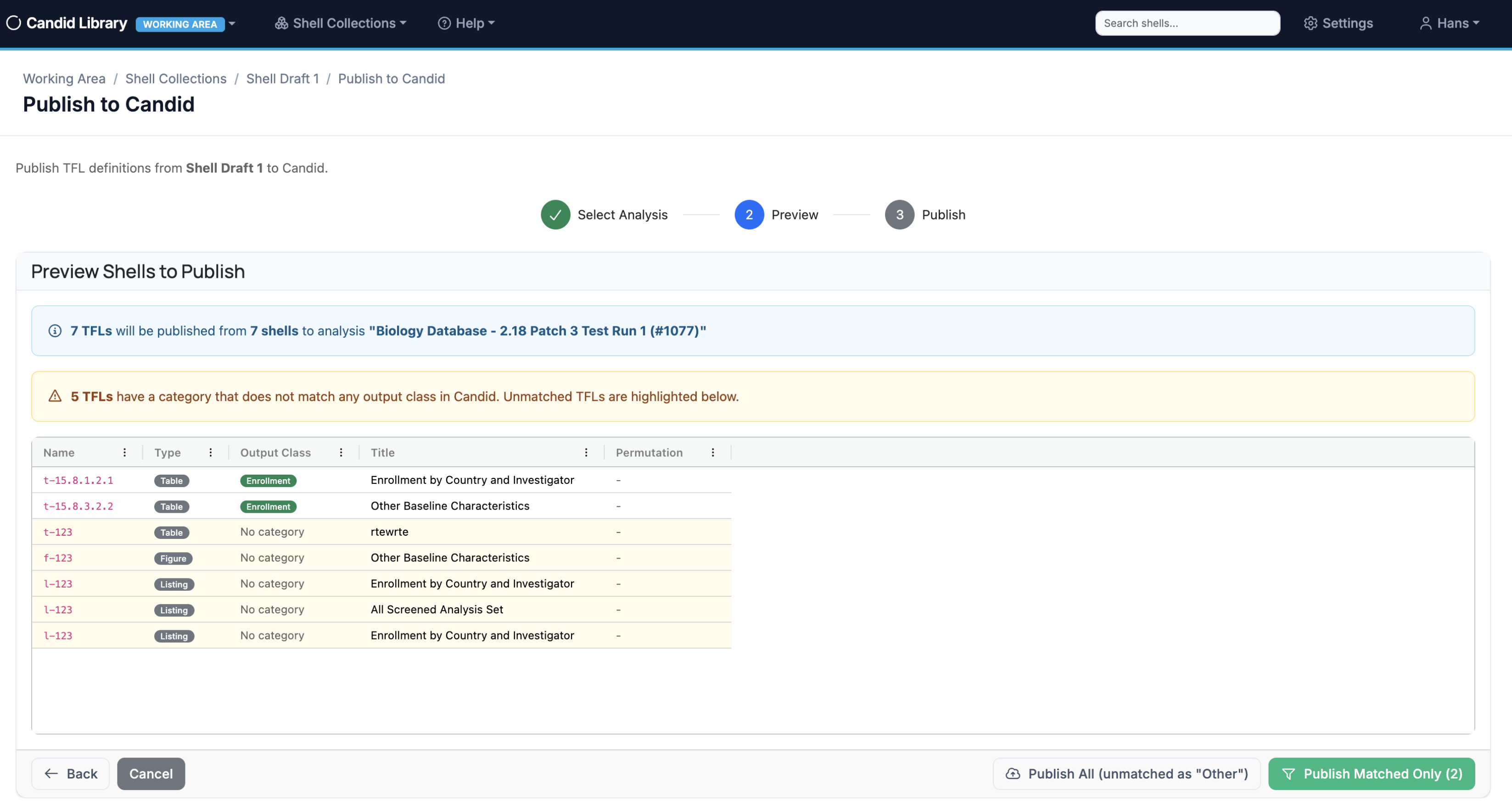Click the Cancel button
1512x801 pixels.
point(151,773)
